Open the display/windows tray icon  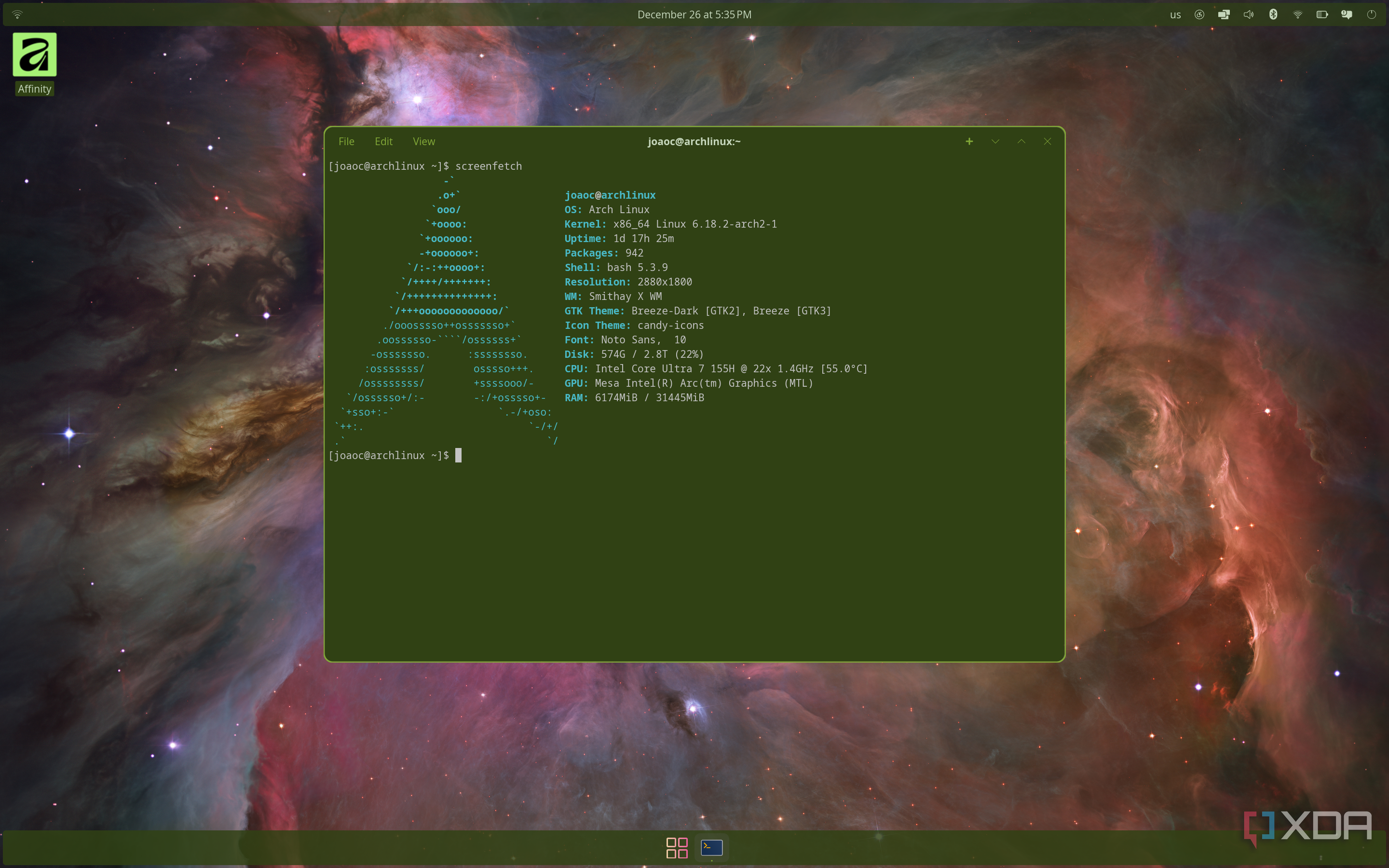1224,14
